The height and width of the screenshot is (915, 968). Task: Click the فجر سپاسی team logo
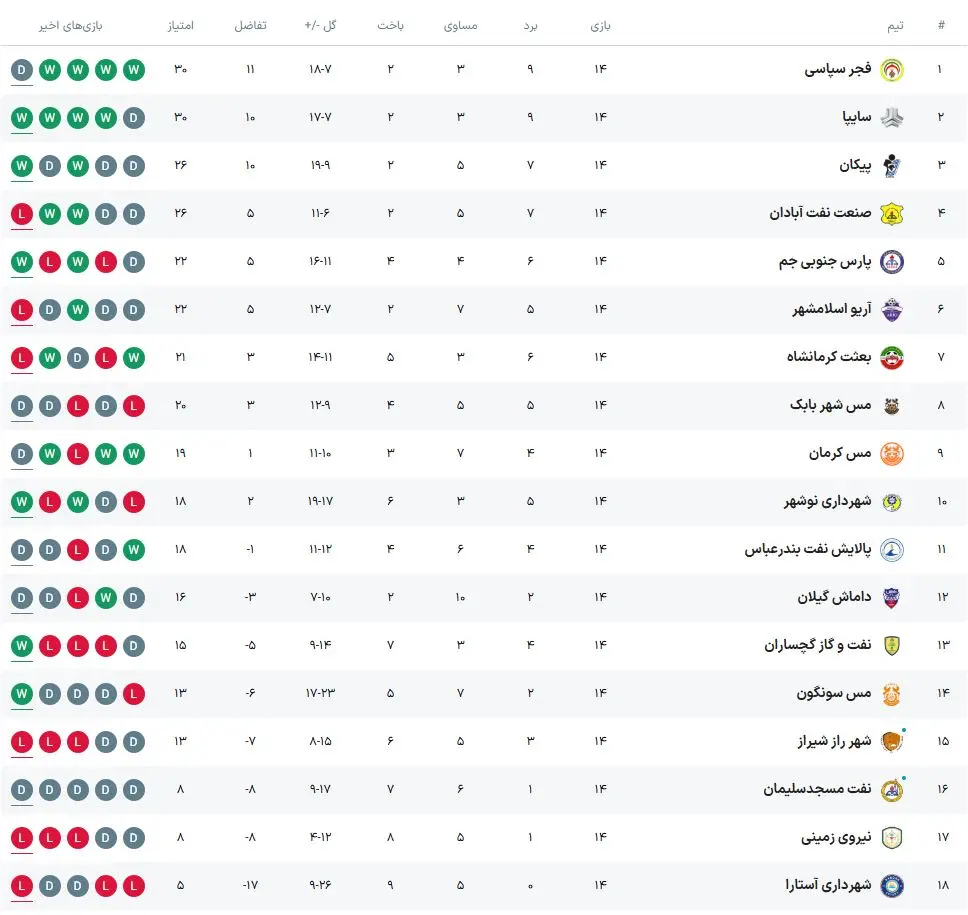click(x=891, y=70)
